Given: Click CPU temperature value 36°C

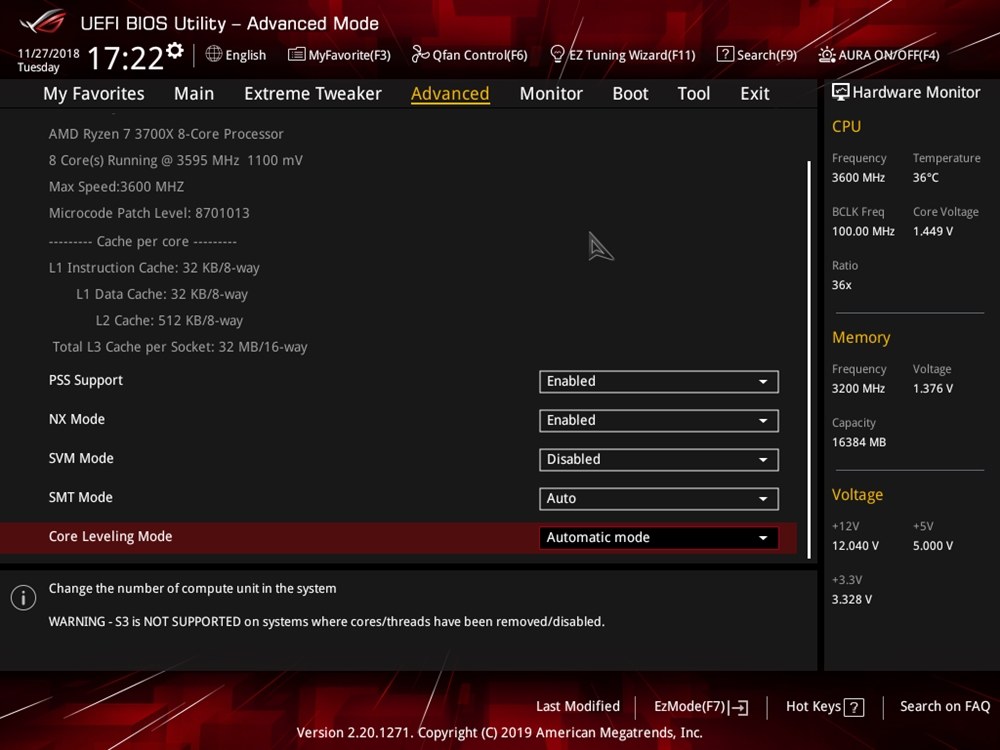Looking at the screenshot, I should (925, 178).
